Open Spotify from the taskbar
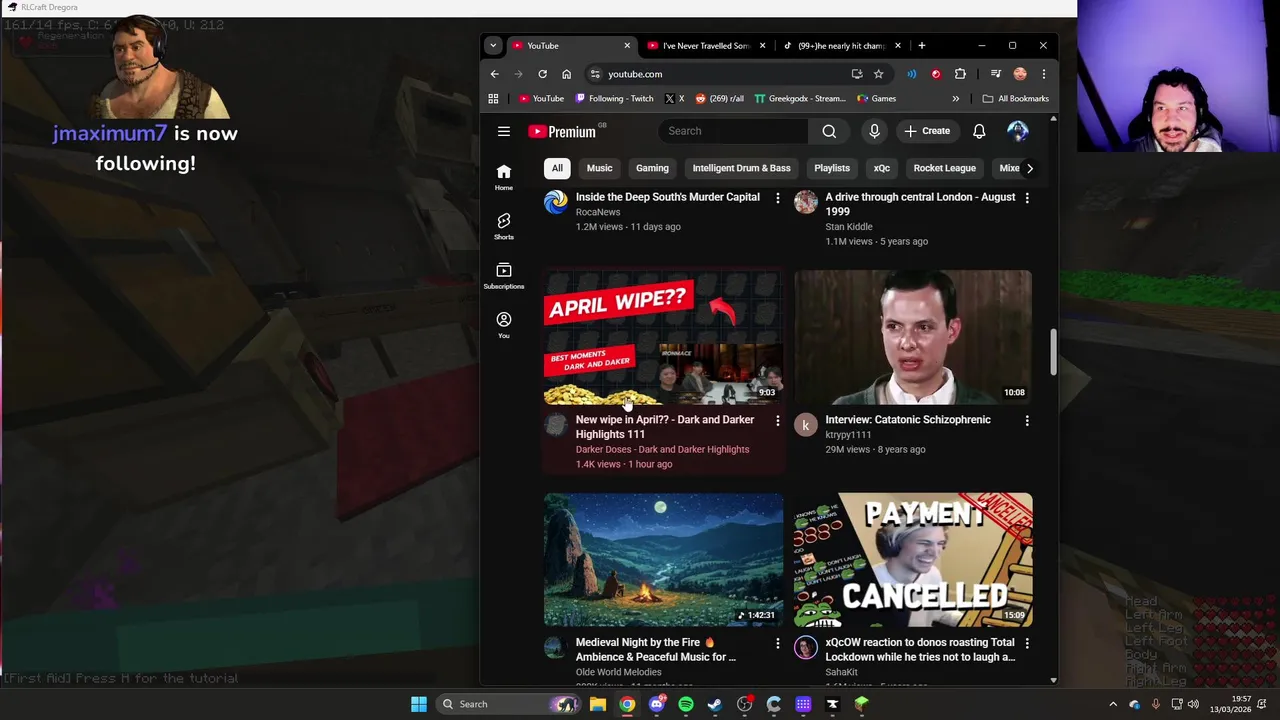 click(686, 704)
